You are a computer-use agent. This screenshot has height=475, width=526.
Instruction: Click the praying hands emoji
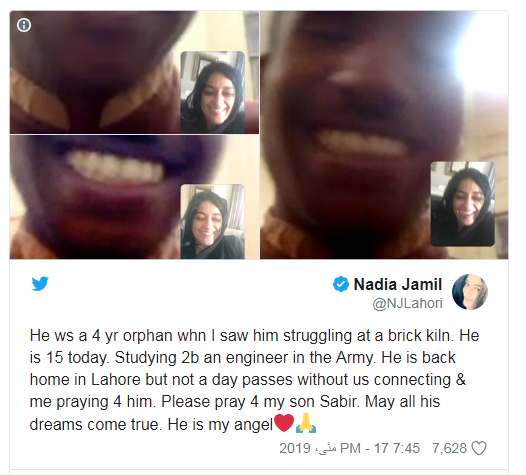(x=306, y=423)
